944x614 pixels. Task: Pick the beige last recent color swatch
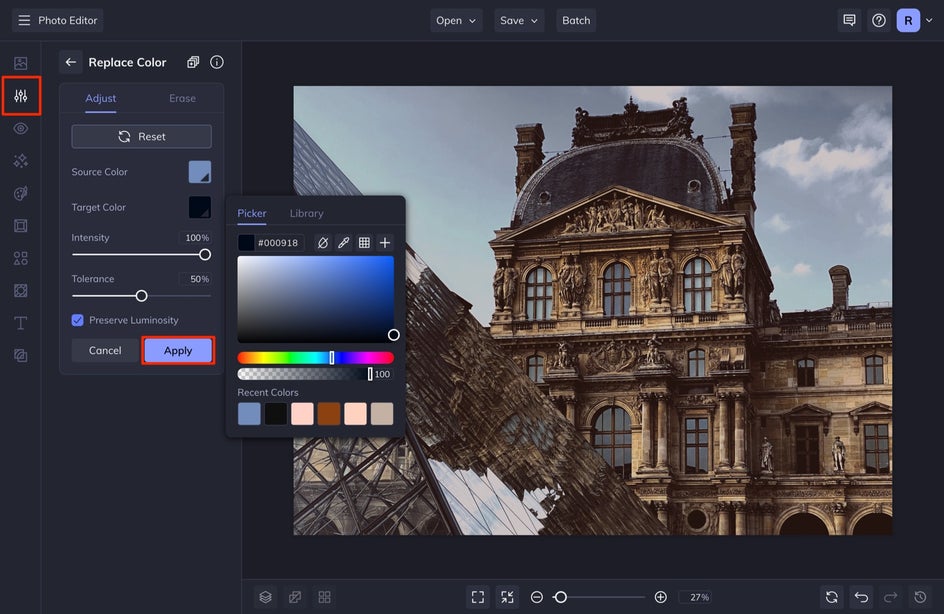tap(382, 414)
